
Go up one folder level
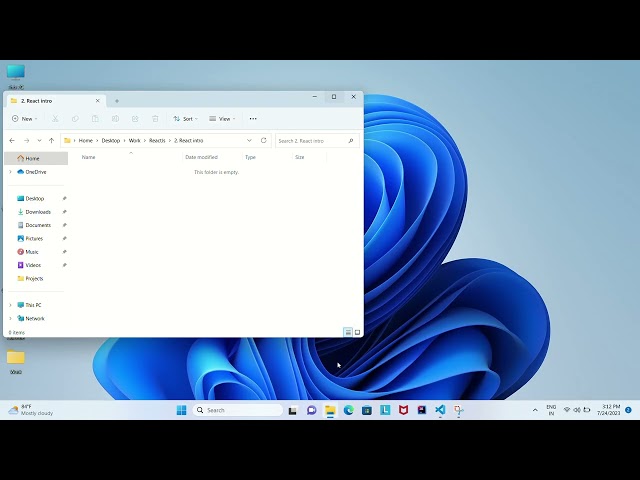(x=51, y=140)
